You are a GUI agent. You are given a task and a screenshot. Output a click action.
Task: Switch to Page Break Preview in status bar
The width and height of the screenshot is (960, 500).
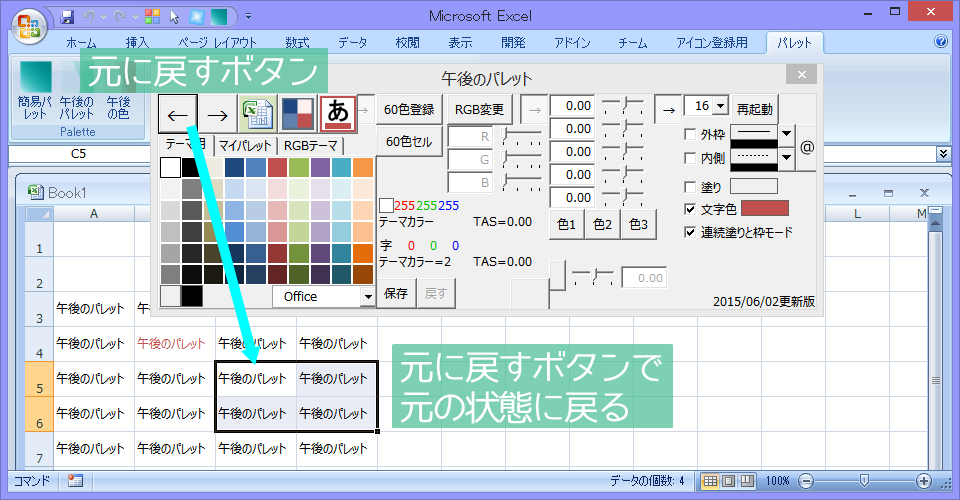point(747,481)
